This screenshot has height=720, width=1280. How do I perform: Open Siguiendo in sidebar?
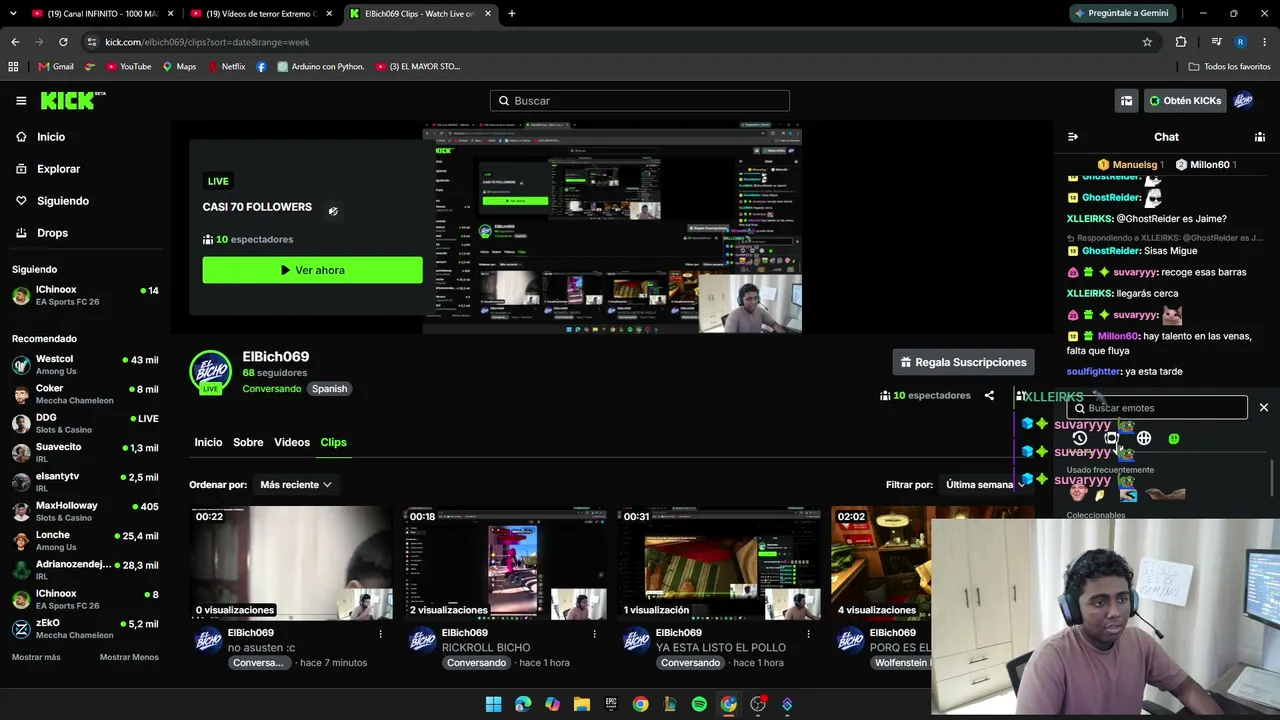click(86, 201)
